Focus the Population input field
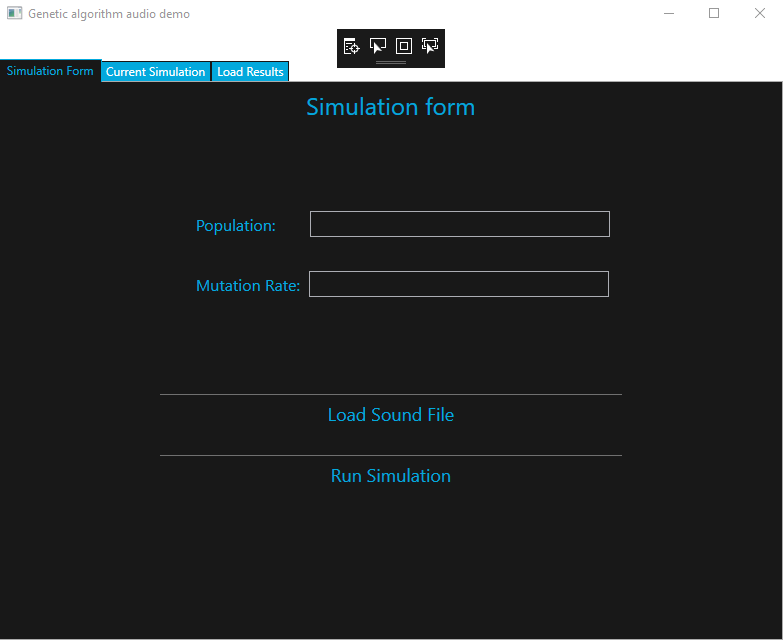Image resolution: width=783 pixels, height=640 pixels. click(x=459, y=224)
